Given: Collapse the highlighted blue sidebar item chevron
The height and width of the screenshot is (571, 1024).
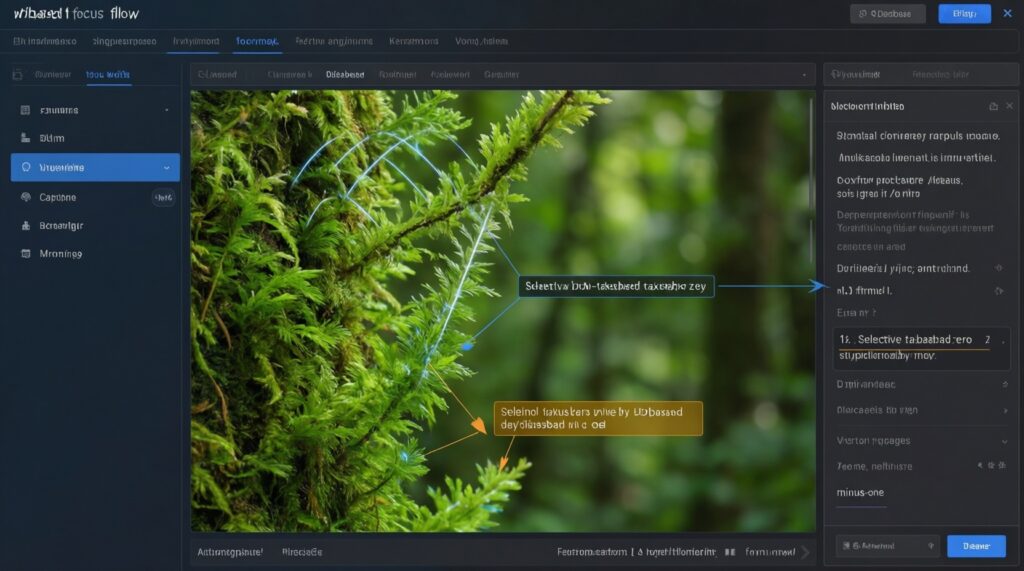Looking at the screenshot, I should (x=164, y=168).
